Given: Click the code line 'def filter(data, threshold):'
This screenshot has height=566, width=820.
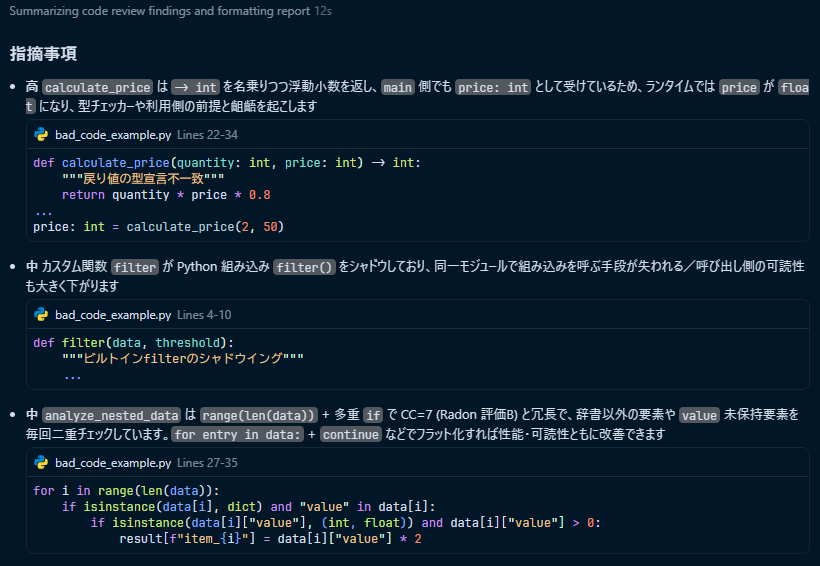Looking at the screenshot, I should pyautogui.click(x=133, y=343).
